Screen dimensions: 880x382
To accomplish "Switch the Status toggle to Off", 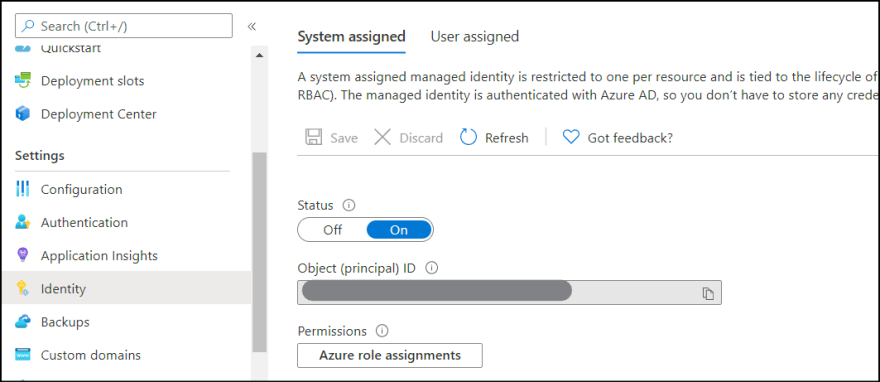I will (332, 230).
